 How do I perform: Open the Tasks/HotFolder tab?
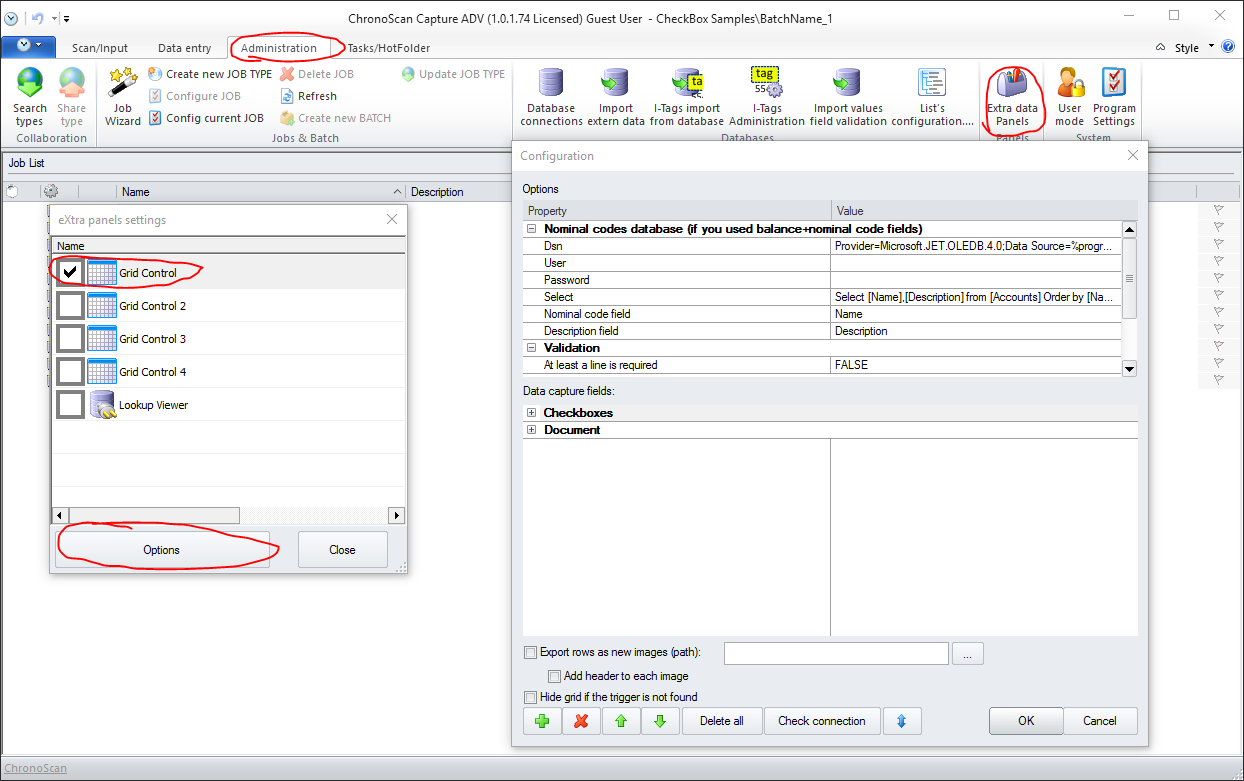point(388,48)
